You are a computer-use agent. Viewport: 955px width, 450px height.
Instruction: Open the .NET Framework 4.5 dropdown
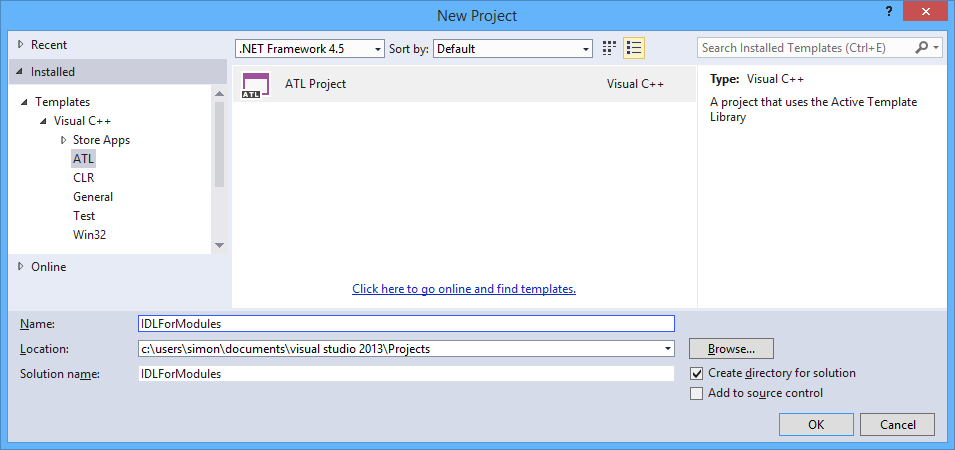point(310,49)
